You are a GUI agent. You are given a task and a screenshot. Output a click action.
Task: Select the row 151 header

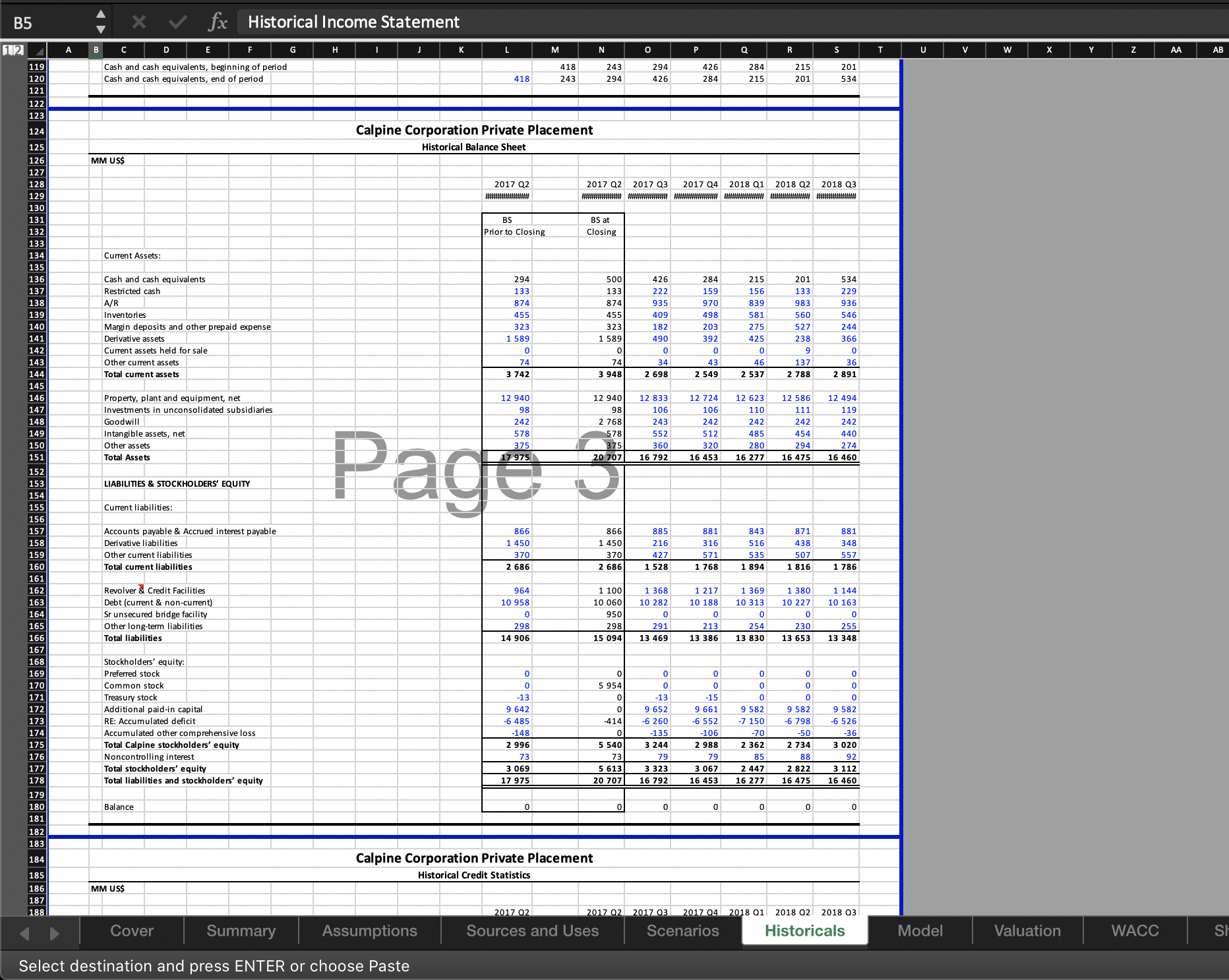click(37, 458)
